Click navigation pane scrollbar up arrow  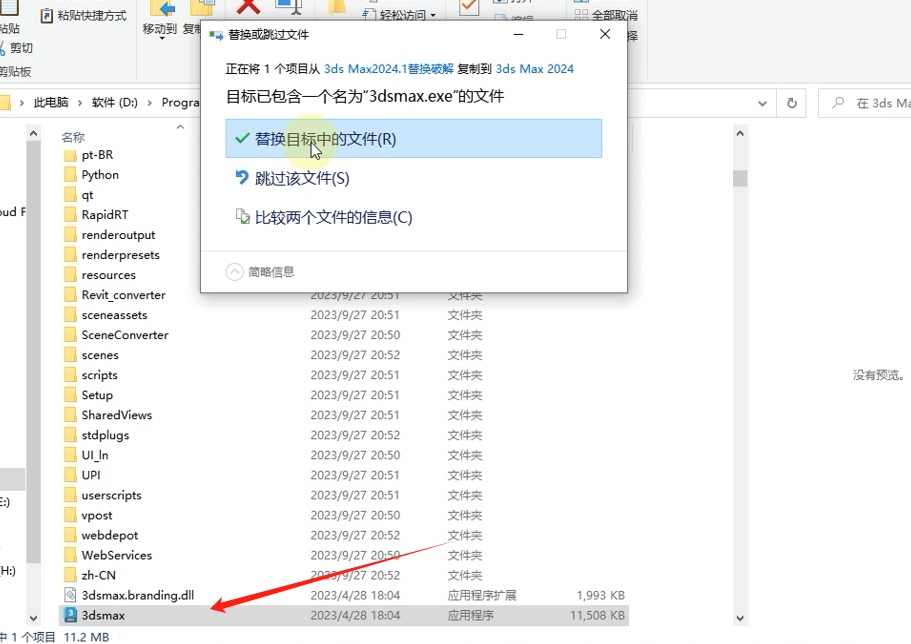pyautogui.click(x=33, y=133)
